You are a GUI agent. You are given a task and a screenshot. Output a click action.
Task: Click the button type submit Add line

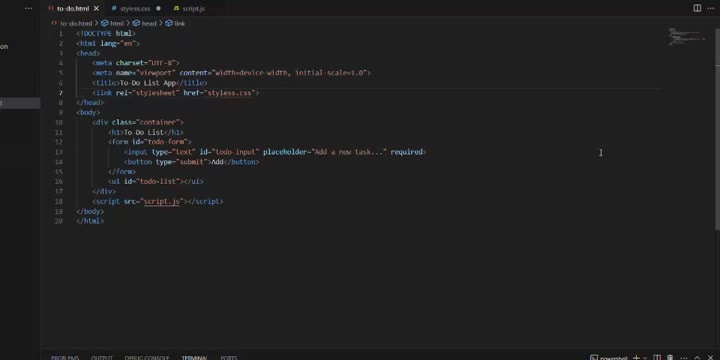tap(191, 162)
